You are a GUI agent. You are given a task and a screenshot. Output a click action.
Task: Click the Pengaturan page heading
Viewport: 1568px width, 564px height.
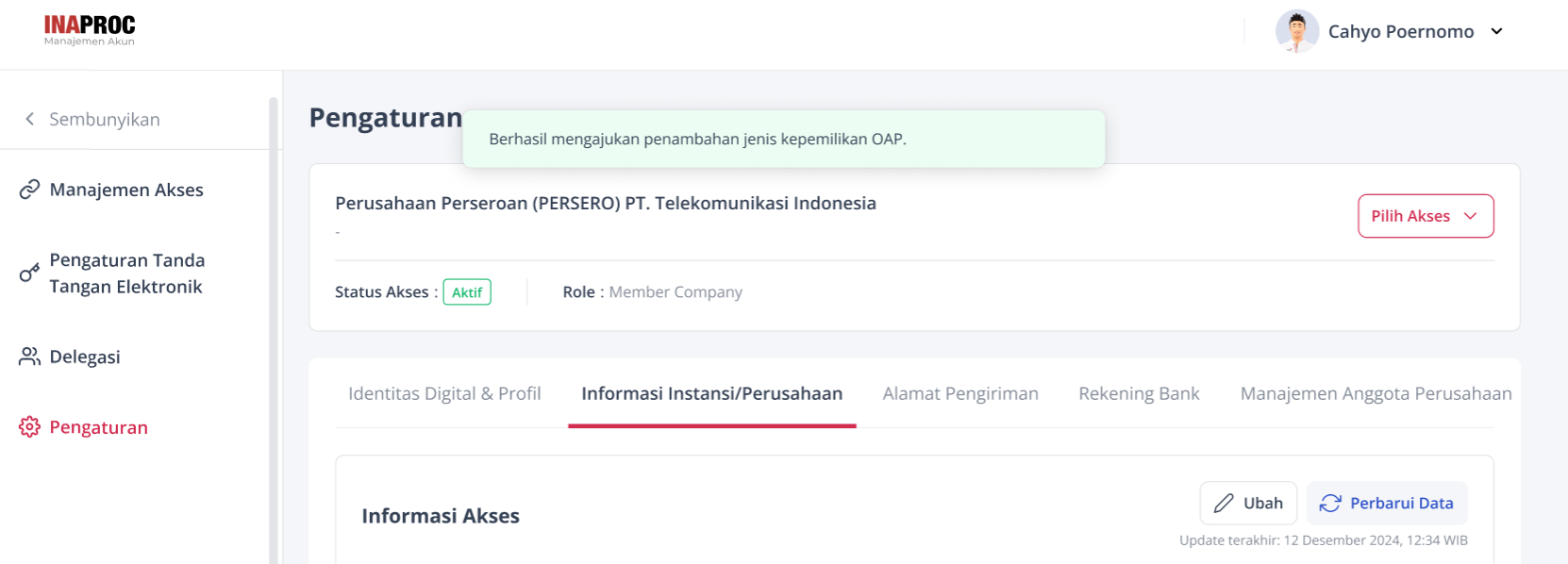(x=386, y=118)
